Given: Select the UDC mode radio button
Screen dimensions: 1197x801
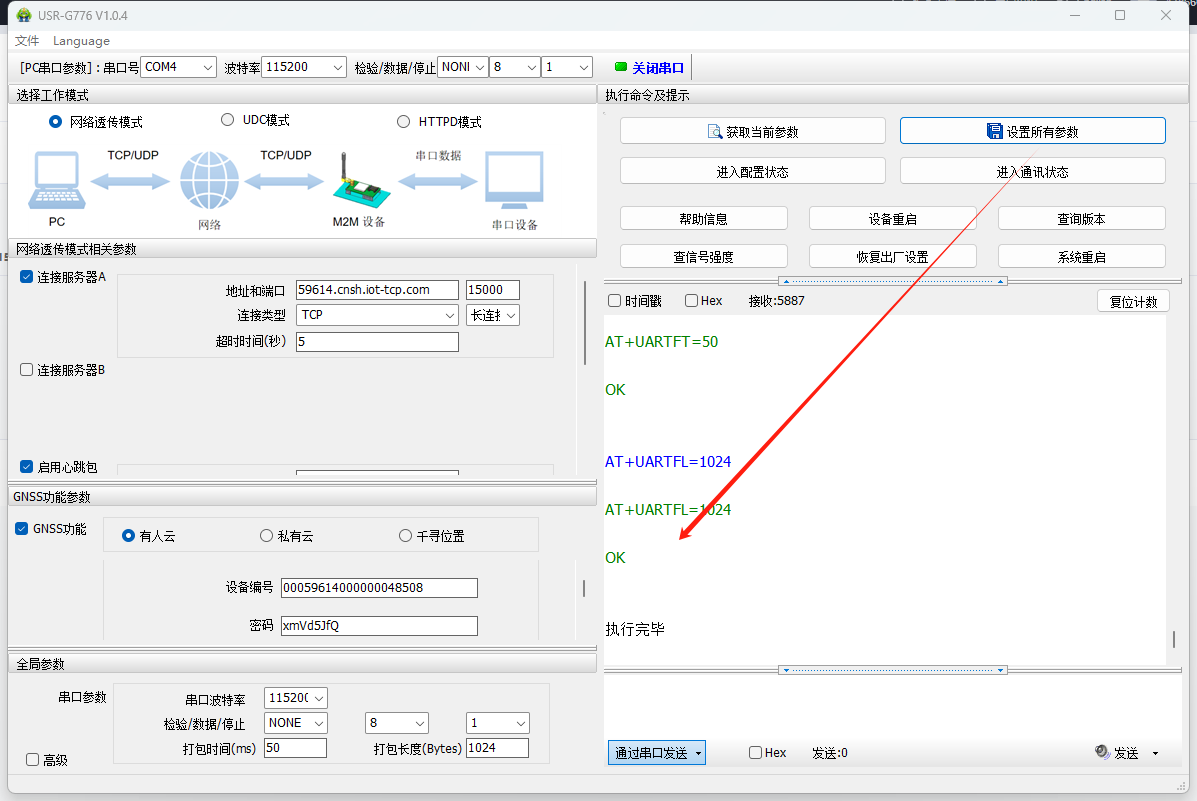Looking at the screenshot, I should point(227,120).
